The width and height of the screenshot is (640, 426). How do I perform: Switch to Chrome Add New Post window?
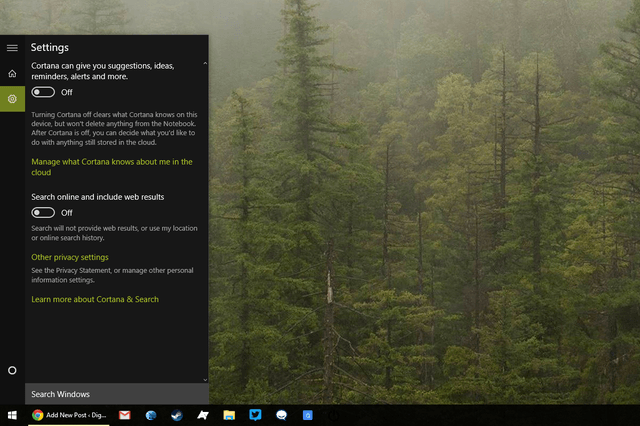(69, 415)
